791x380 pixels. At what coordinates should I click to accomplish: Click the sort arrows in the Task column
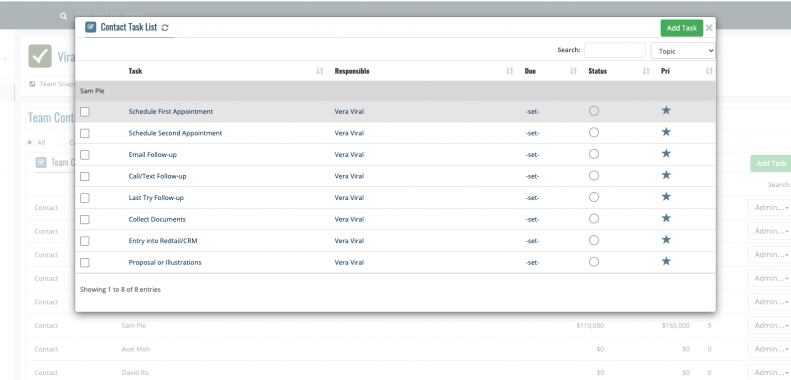tap(319, 71)
